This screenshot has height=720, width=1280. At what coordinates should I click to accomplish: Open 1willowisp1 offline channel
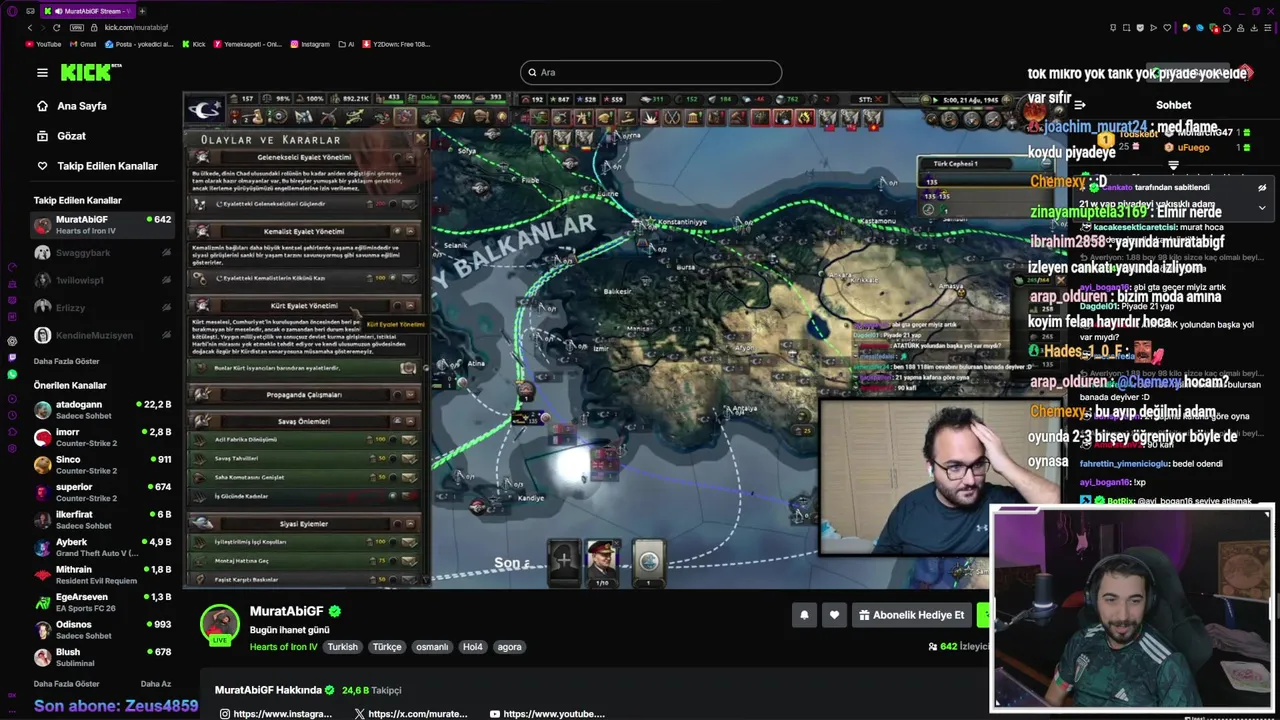(102, 281)
